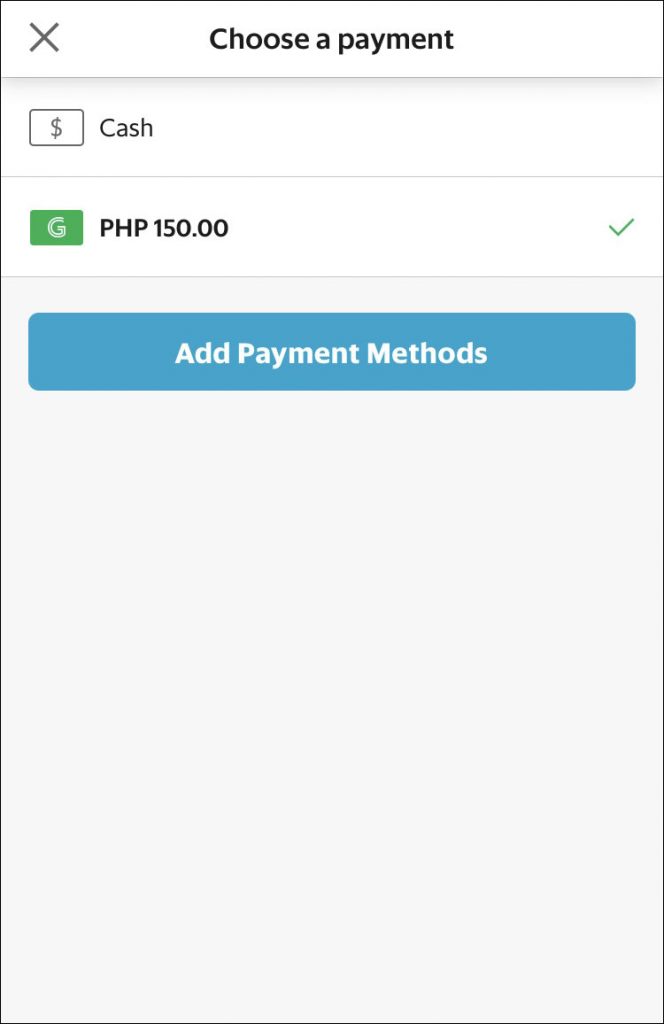This screenshot has width=664, height=1024.
Task: Select the green GrabPay G icon
Action: 56,227
